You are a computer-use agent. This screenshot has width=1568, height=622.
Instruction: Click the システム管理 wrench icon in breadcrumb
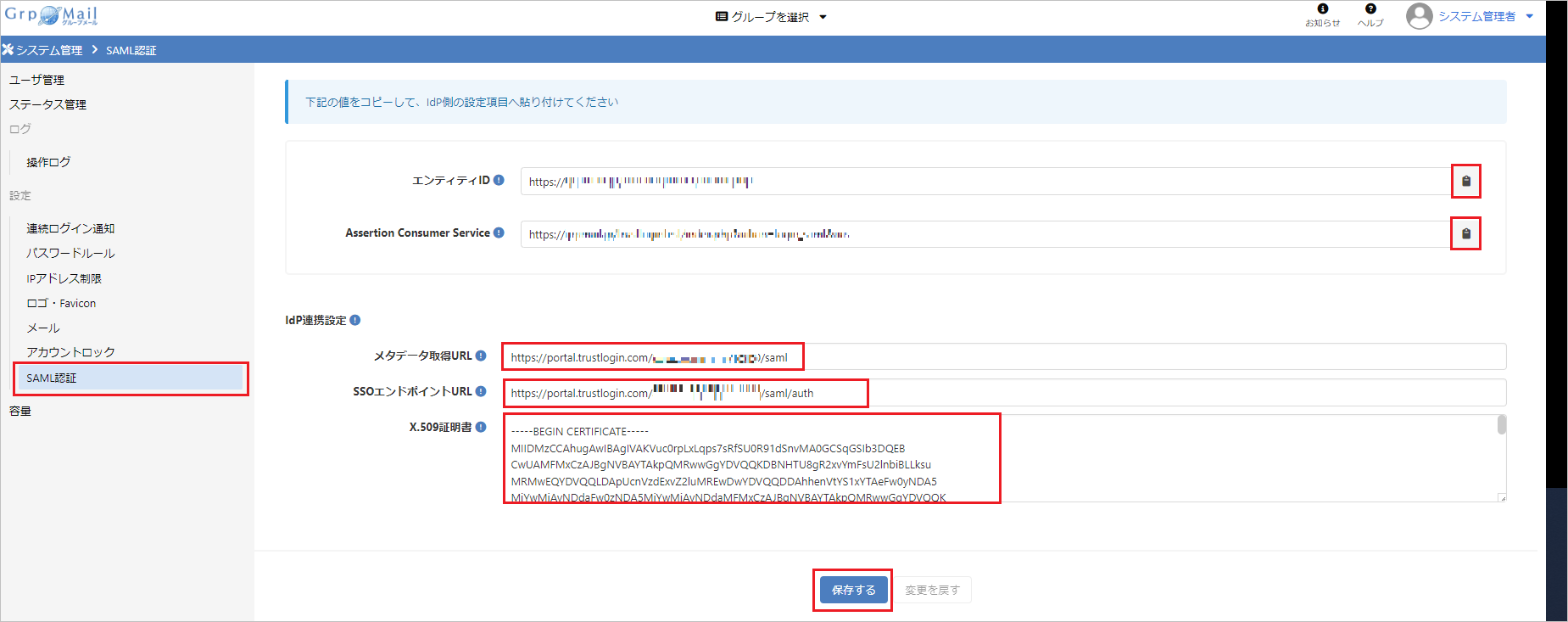[8, 49]
